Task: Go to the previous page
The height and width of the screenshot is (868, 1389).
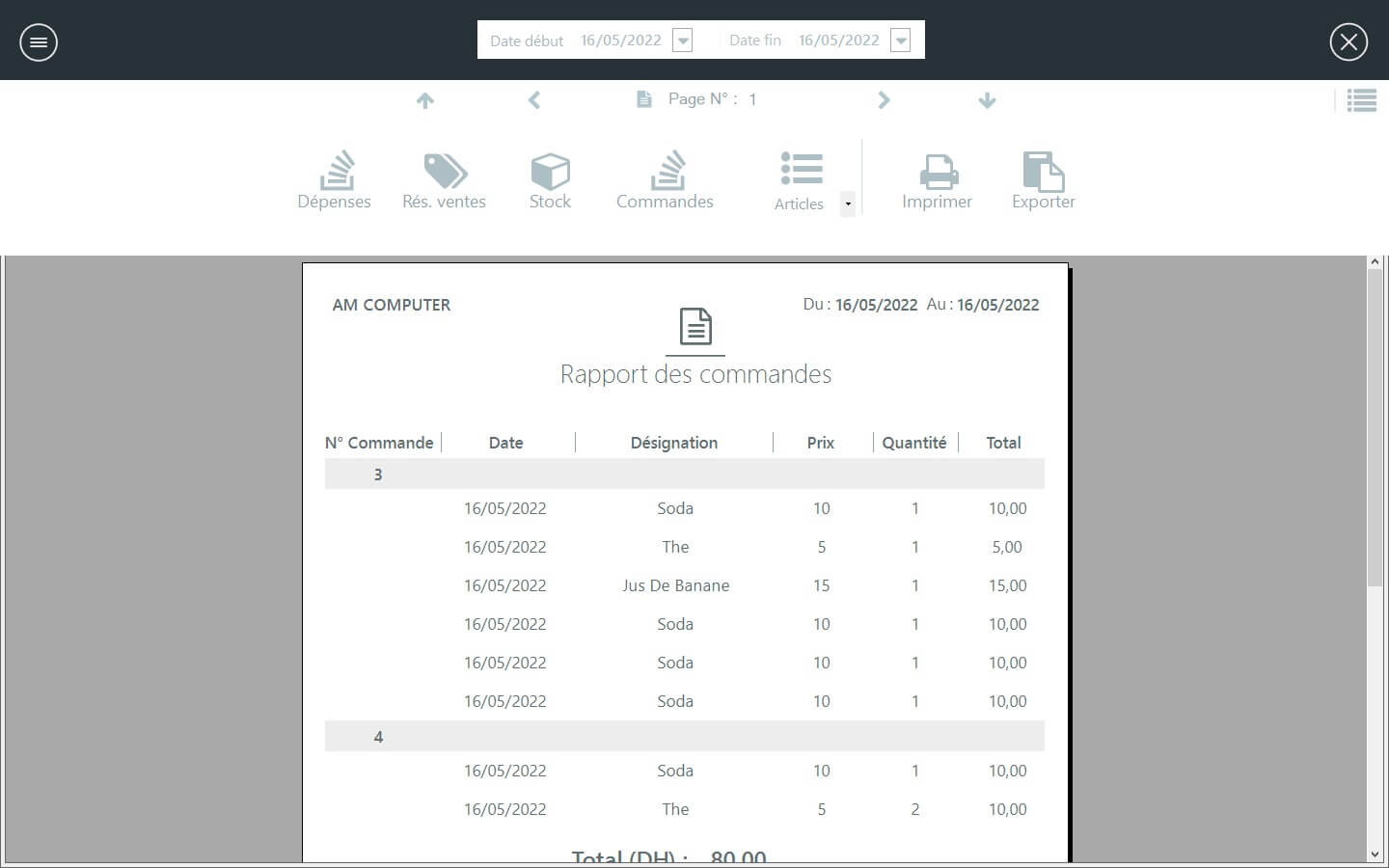Action: pos(534,100)
